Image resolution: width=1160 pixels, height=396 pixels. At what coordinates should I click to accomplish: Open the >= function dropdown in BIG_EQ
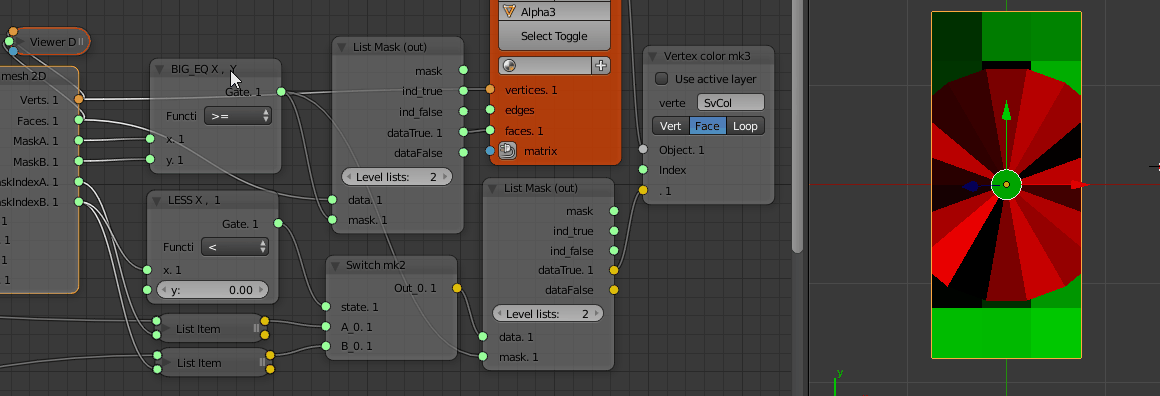point(237,116)
